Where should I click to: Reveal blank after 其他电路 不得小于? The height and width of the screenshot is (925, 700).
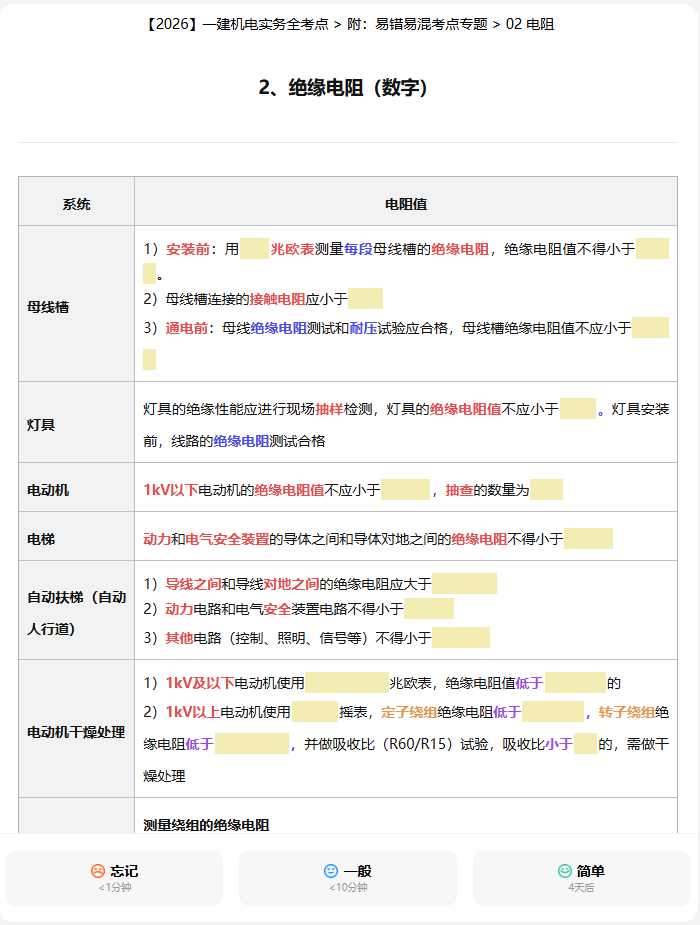point(461,638)
